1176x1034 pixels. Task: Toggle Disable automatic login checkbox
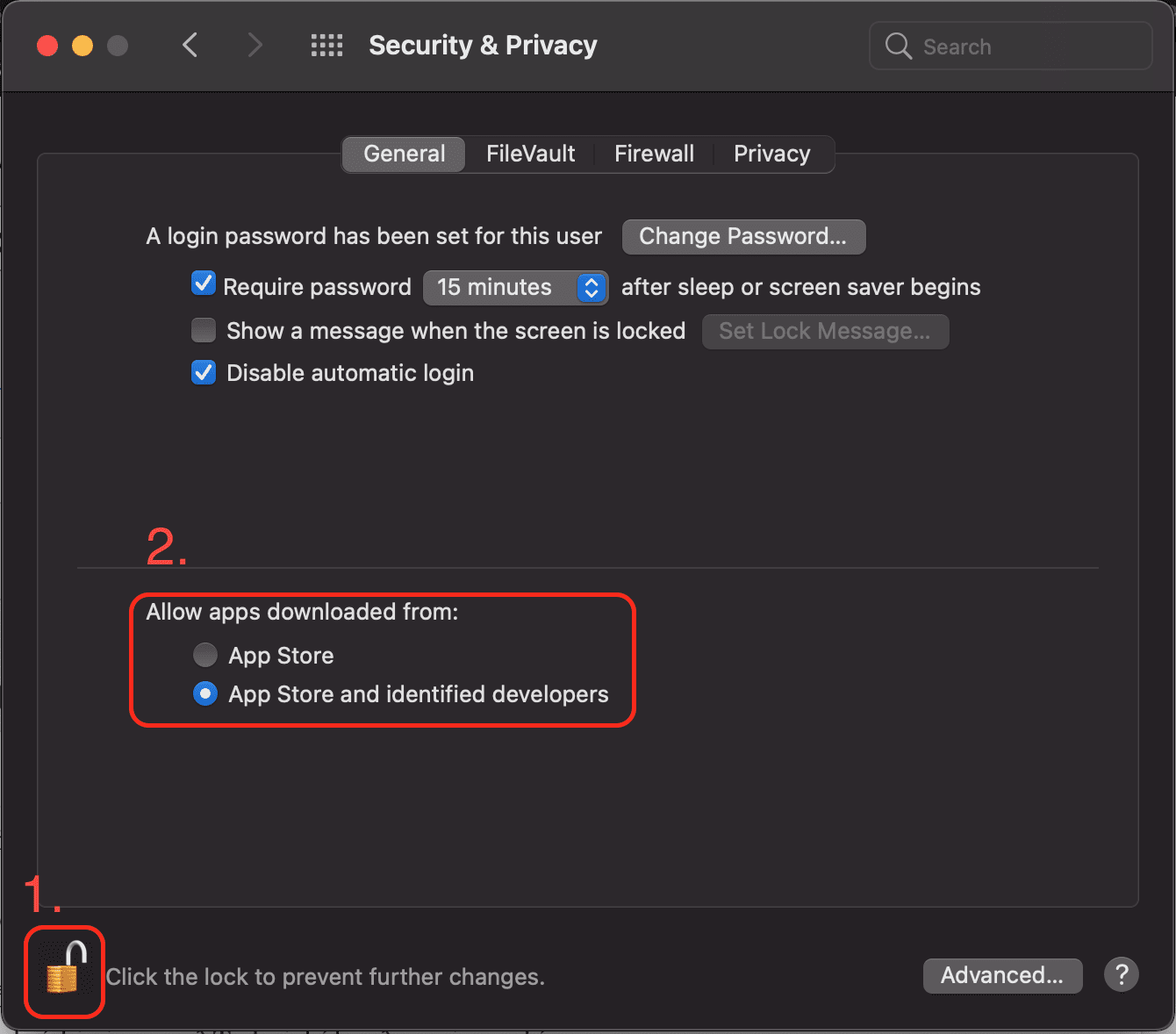tap(204, 372)
